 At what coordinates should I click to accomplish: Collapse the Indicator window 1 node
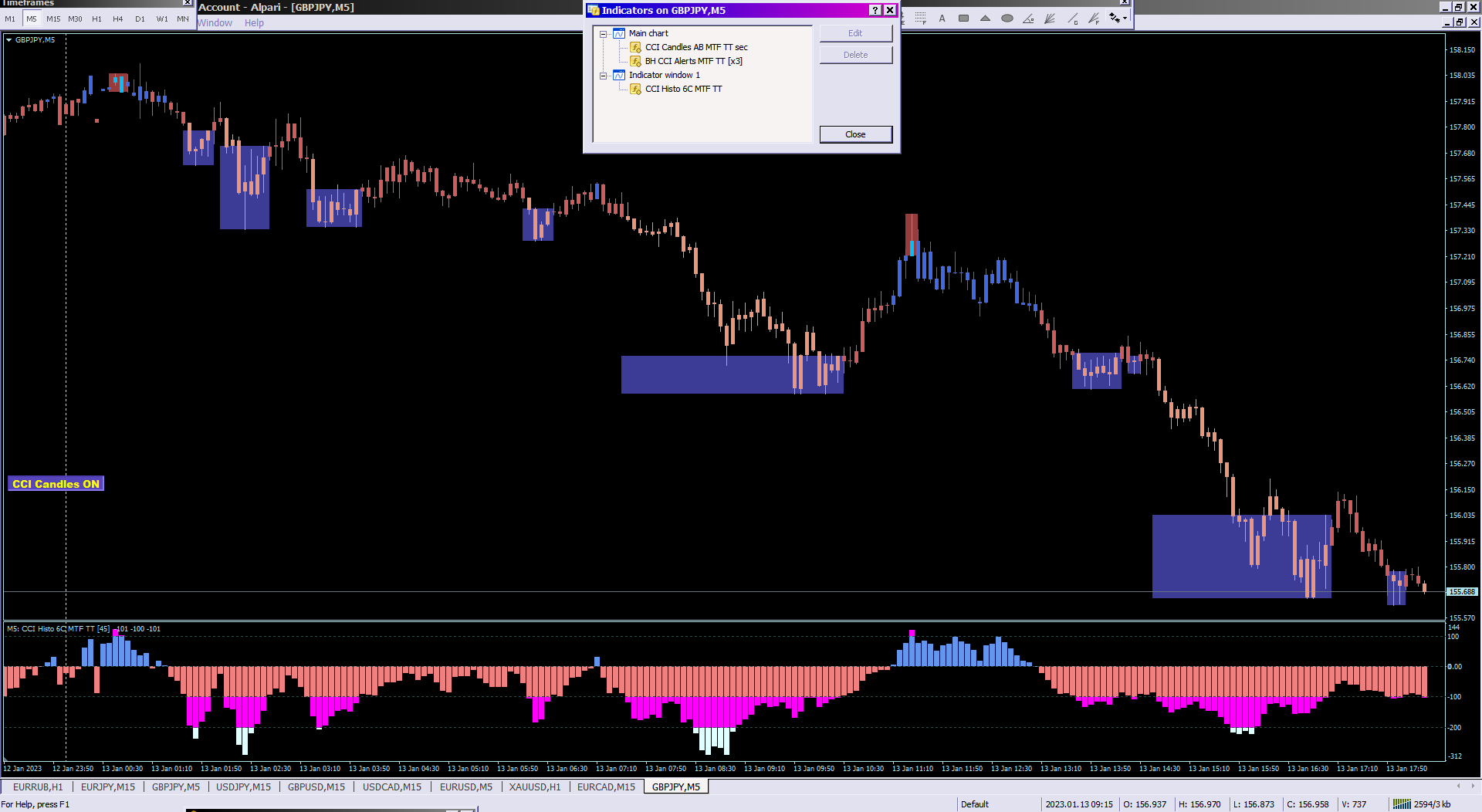click(x=604, y=76)
